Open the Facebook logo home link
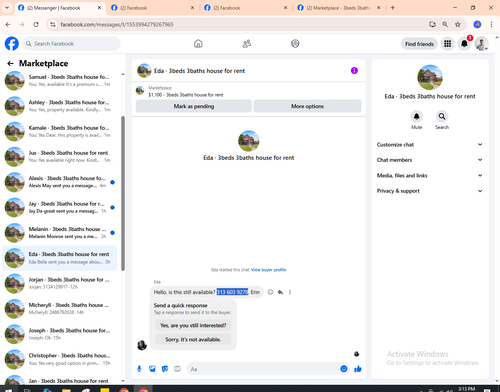Image resolution: width=500 pixels, height=392 pixels. click(x=12, y=44)
